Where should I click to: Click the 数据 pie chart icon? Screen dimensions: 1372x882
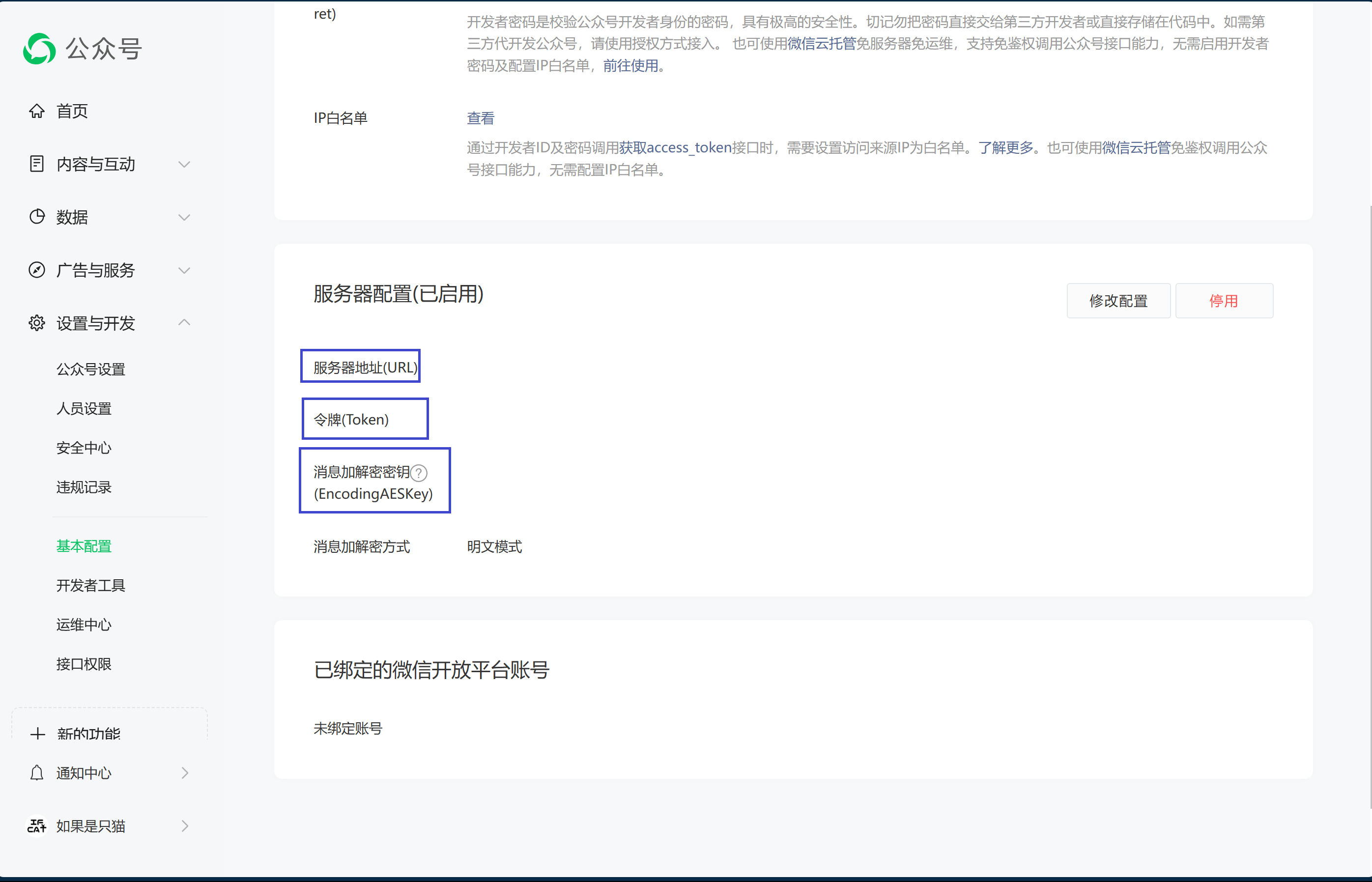[x=37, y=217]
